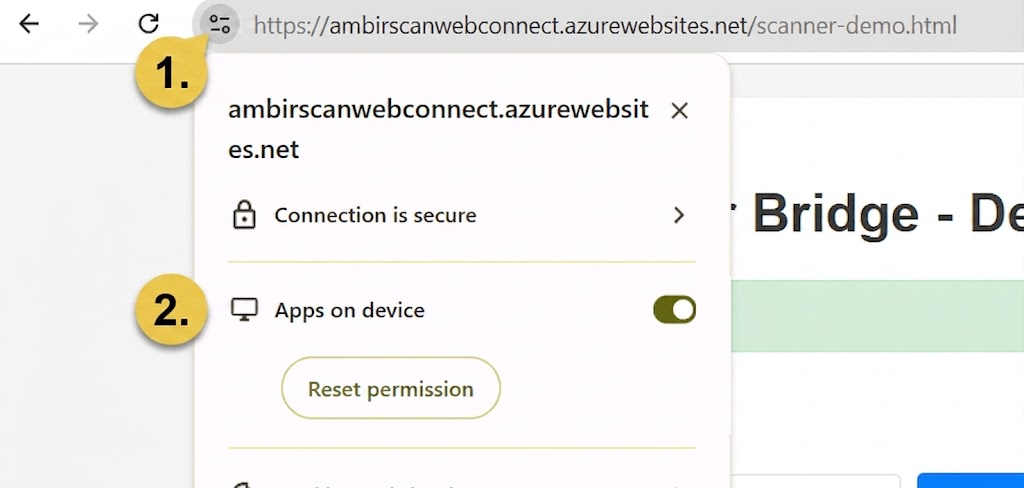Click the white input field on the page
The width and height of the screenshot is (1024, 488).
[x=820, y=481]
